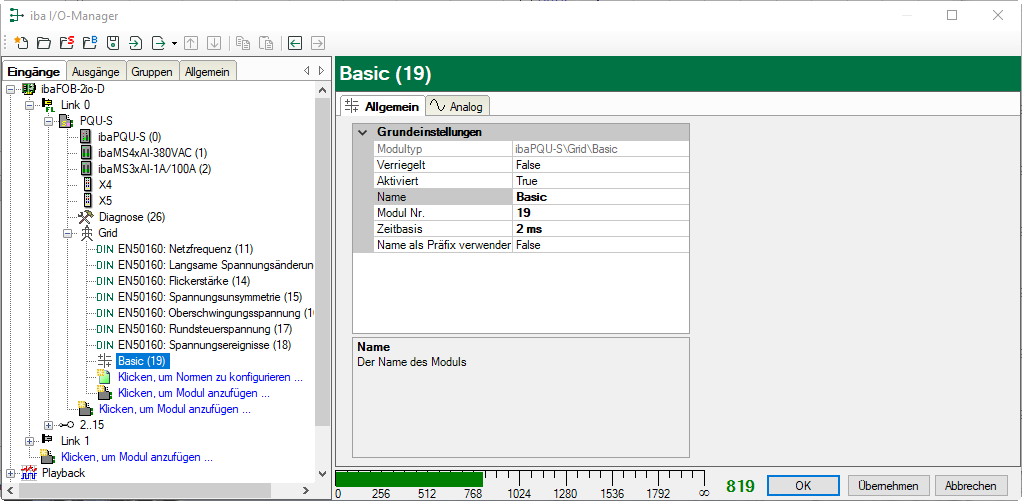Switch to the Analog tab
Image resolution: width=1022 pixels, height=501 pixels.
457,106
